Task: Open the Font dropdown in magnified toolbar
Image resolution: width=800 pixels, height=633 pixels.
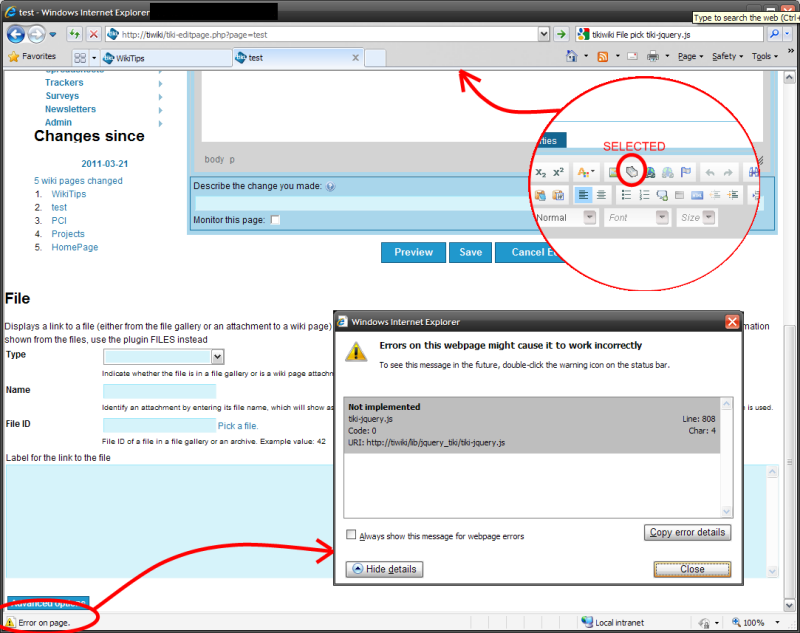Action: point(662,217)
